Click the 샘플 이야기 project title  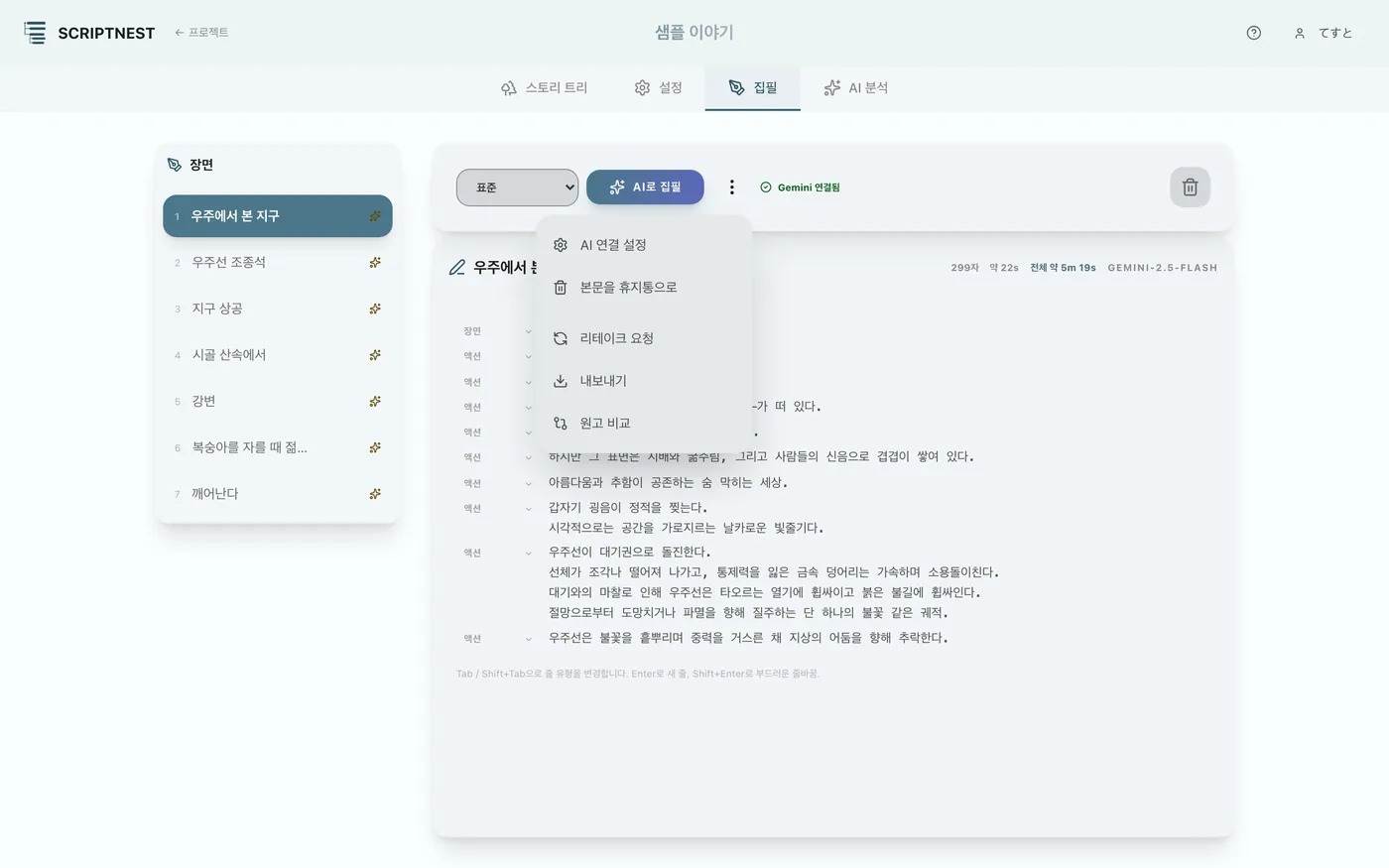[694, 33]
